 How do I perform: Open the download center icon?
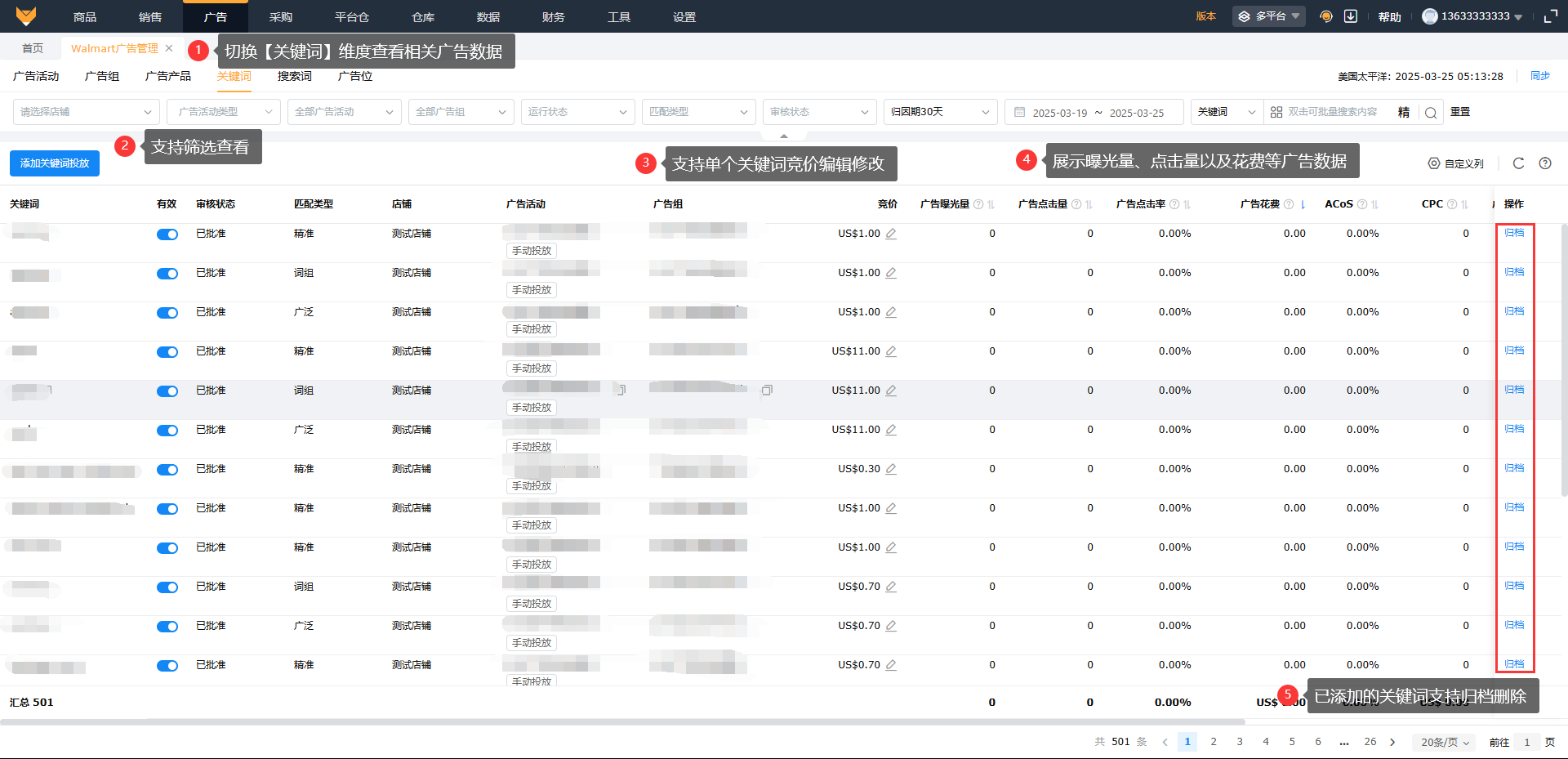pos(1351,16)
